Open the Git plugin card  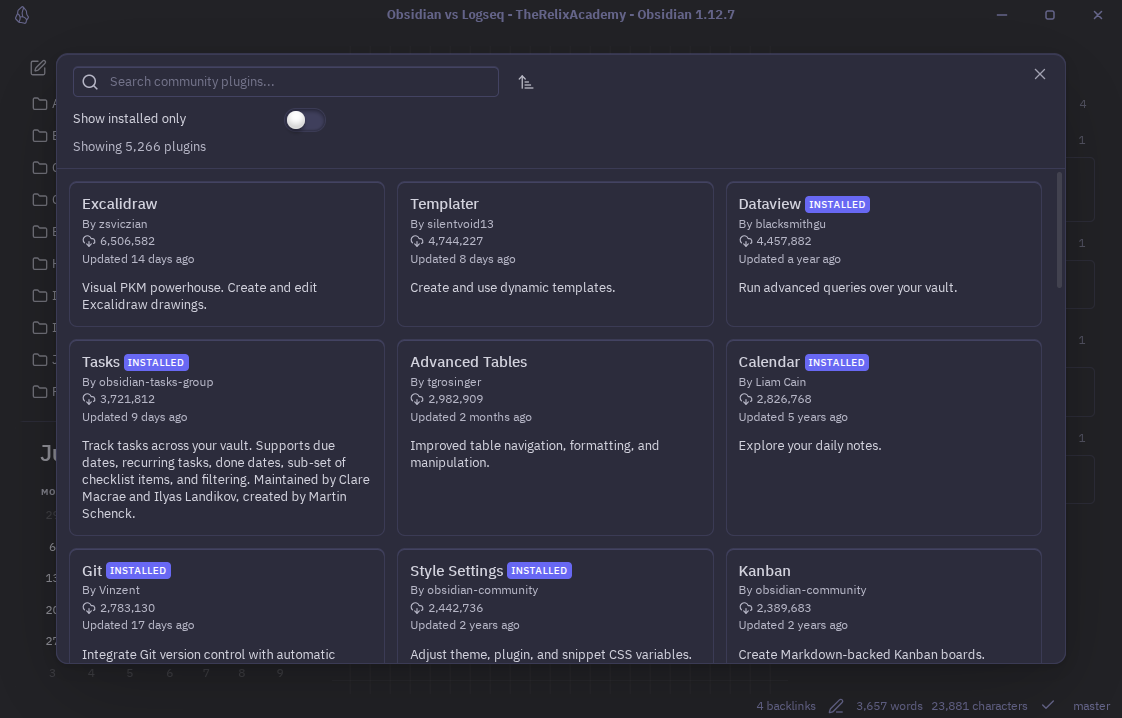click(x=227, y=606)
